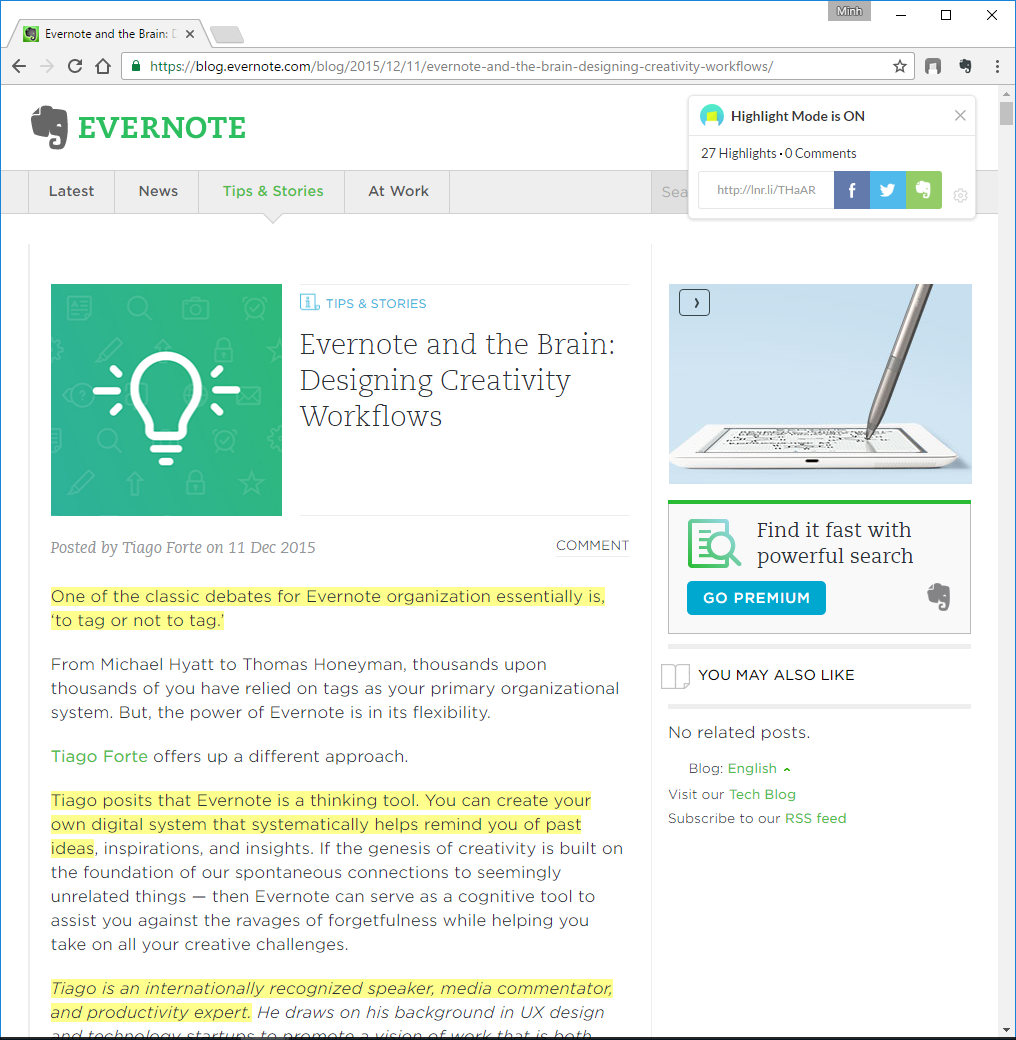Advance the sidebar slideshow arrow

[694, 302]
